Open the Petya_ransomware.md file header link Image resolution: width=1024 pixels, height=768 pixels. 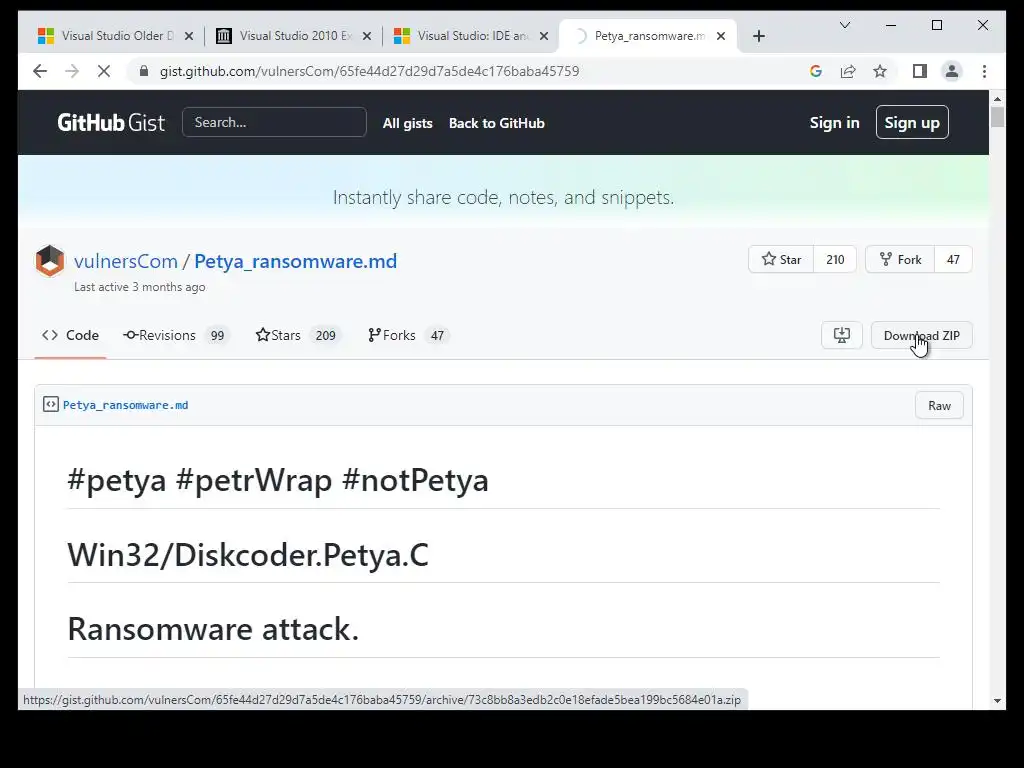point(125,405)
